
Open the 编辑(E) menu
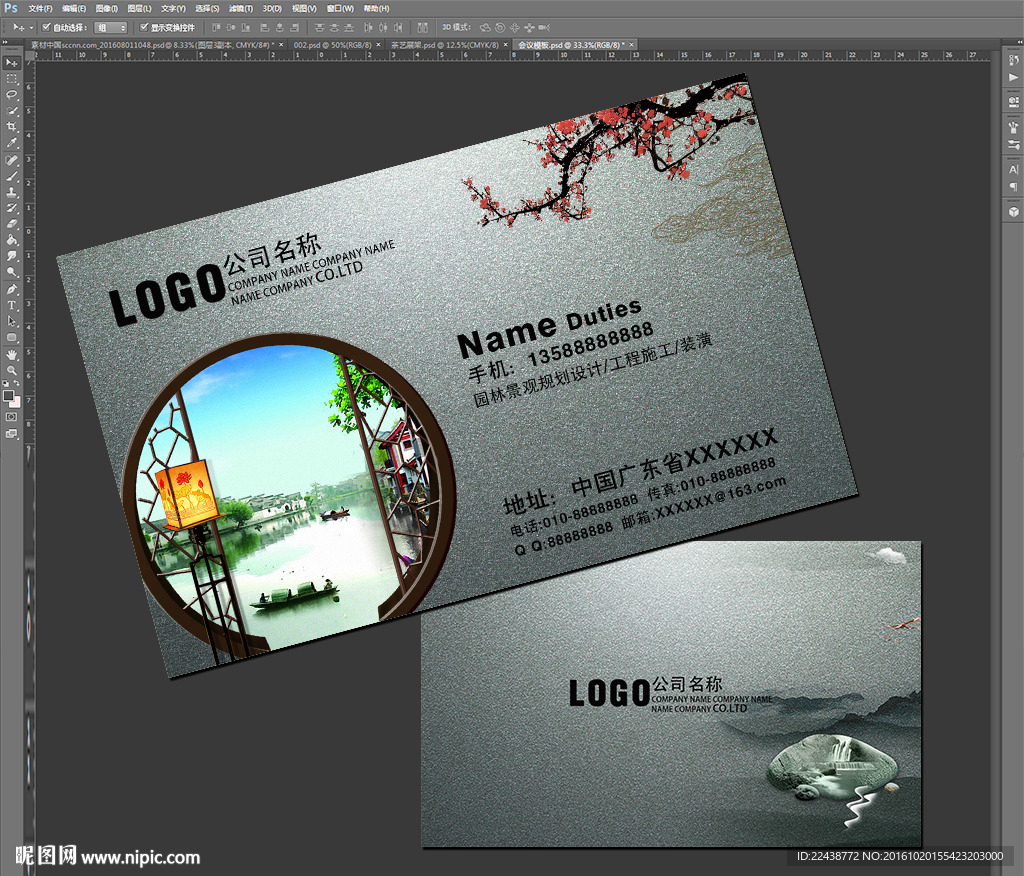pyautogui.click(x=74, y=8)
